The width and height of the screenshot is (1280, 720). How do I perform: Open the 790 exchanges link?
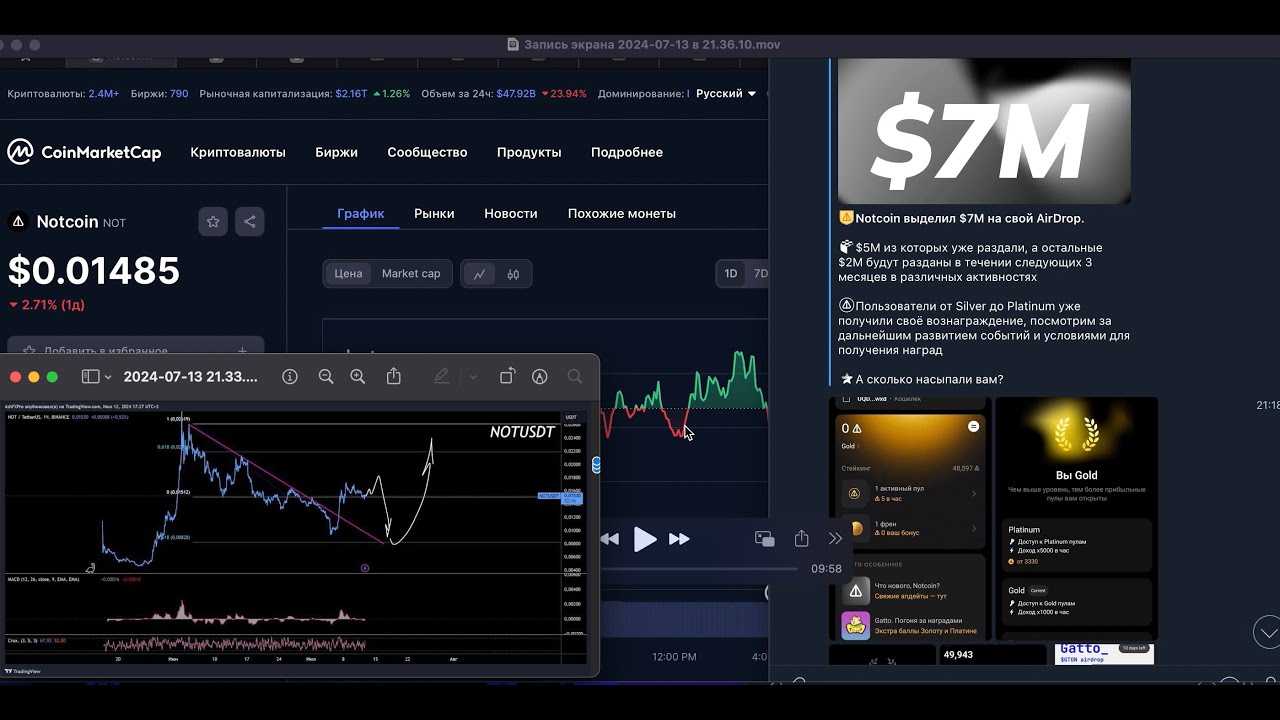pyautogui.click(x=179, y=93)
